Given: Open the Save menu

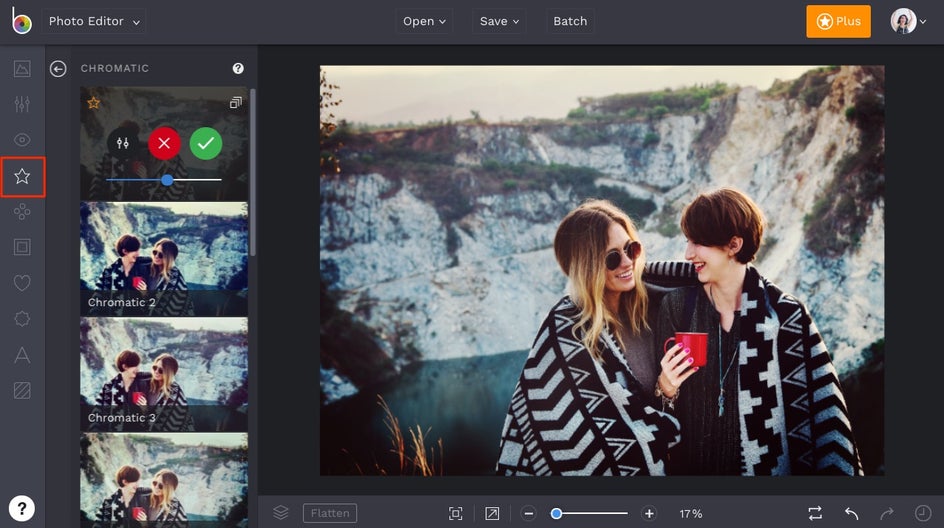Looking at the screenshot, I should tap(499, 21).
